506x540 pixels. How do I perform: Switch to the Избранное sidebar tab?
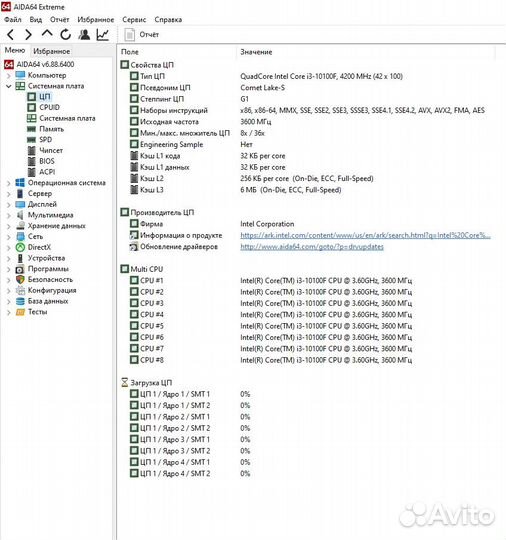click(51, 51)
